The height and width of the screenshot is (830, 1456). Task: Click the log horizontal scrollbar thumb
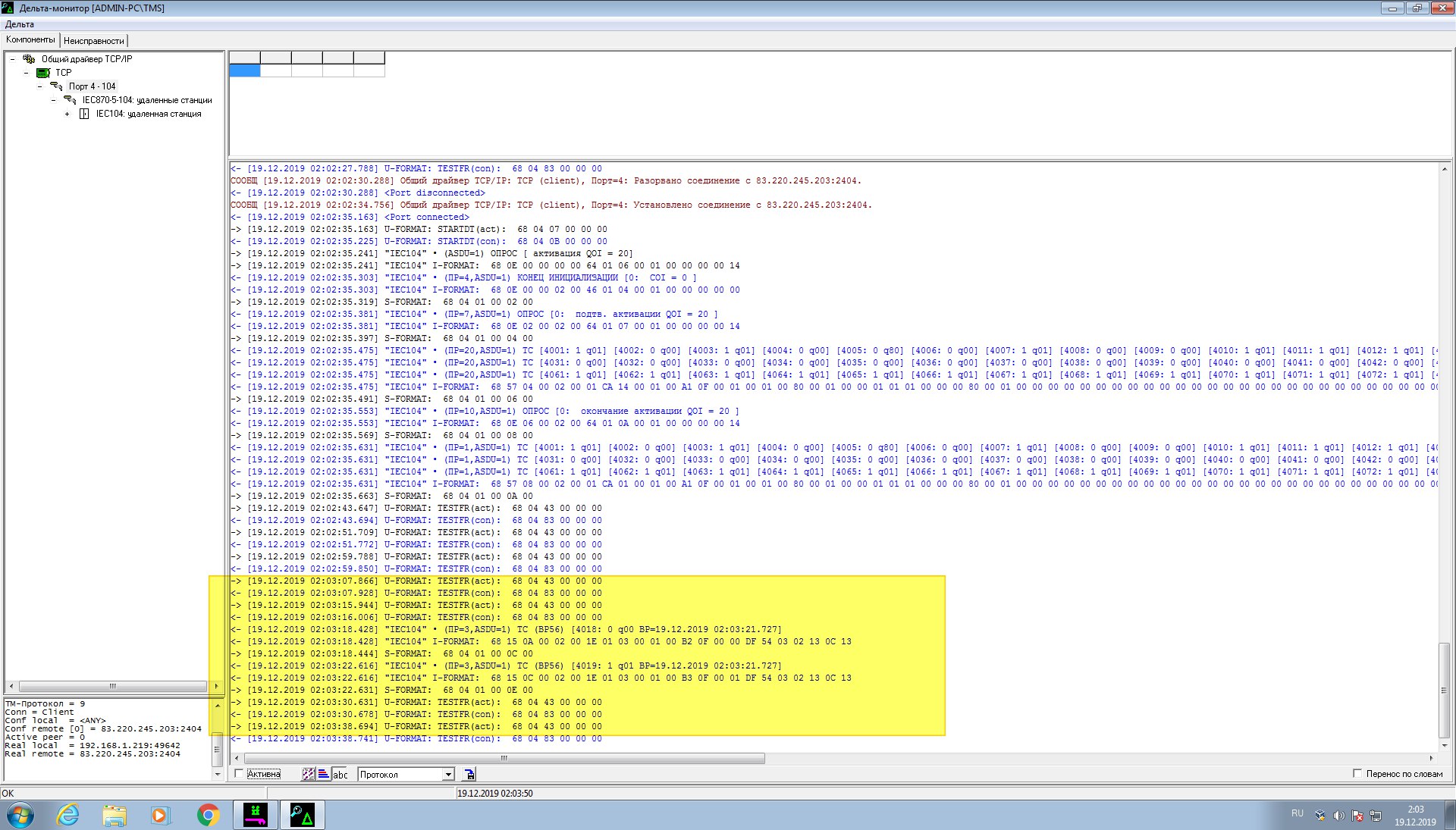click(504, 758)
